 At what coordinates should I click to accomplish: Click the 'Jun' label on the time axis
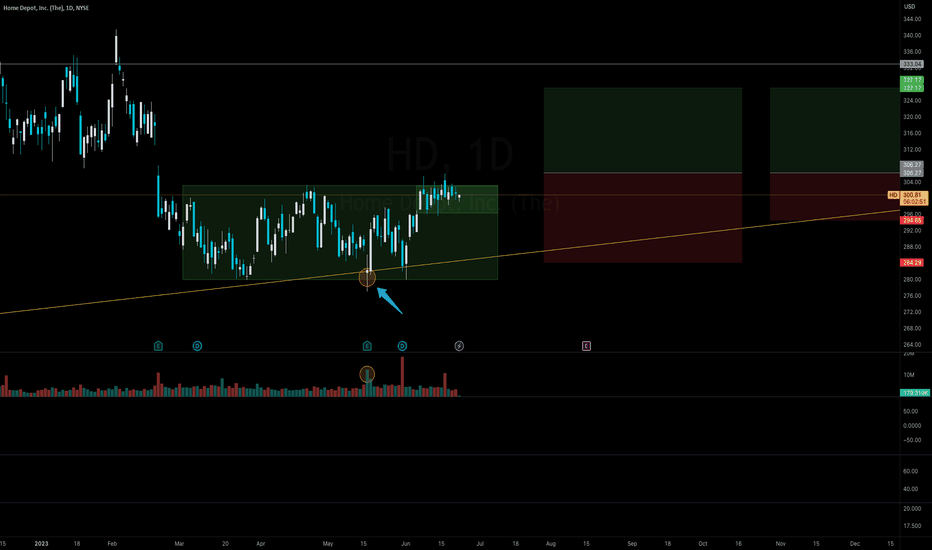tap(406, 543)
